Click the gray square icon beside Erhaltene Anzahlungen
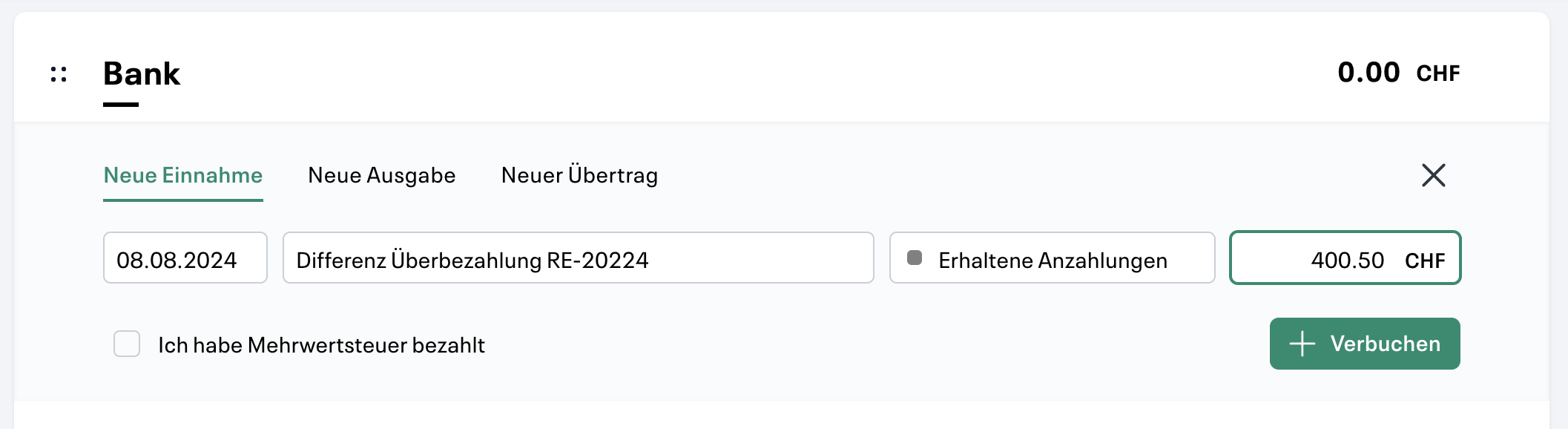 pyautogui.click(x=915, y=258)
